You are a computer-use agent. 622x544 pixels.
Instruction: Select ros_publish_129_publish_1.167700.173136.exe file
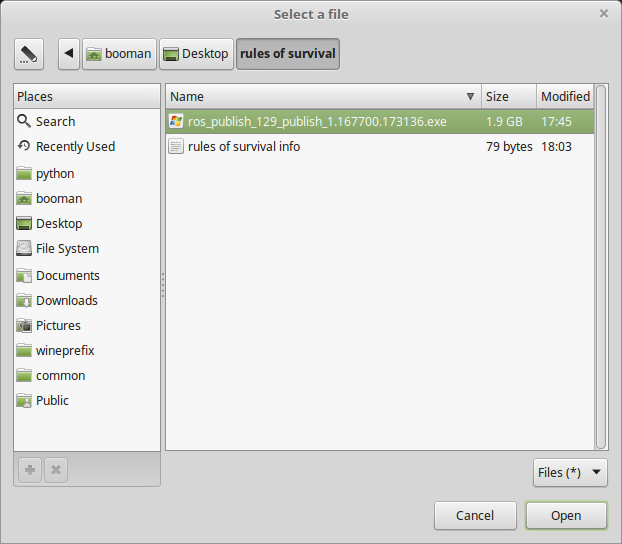(x=380, y=121)
